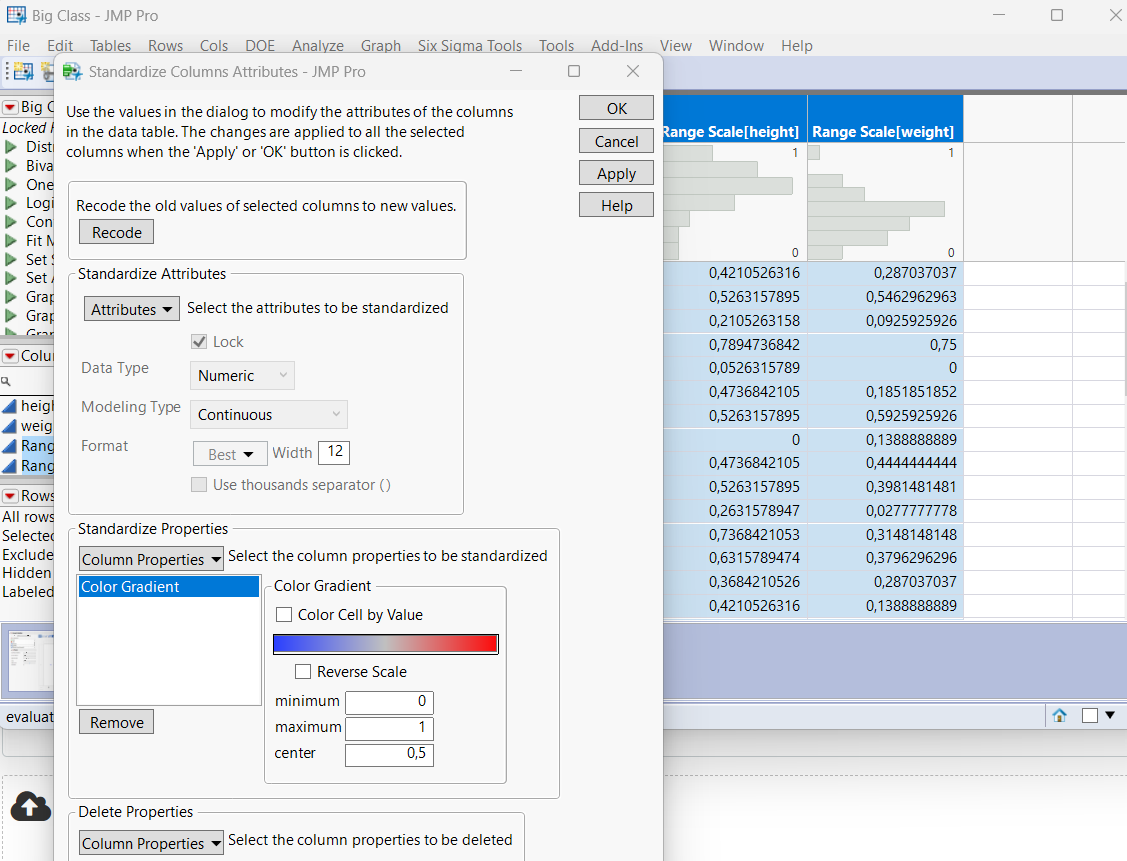Open the Six Sigma Tools menu
Screen dimensions: 1127x861
point(469,46)
